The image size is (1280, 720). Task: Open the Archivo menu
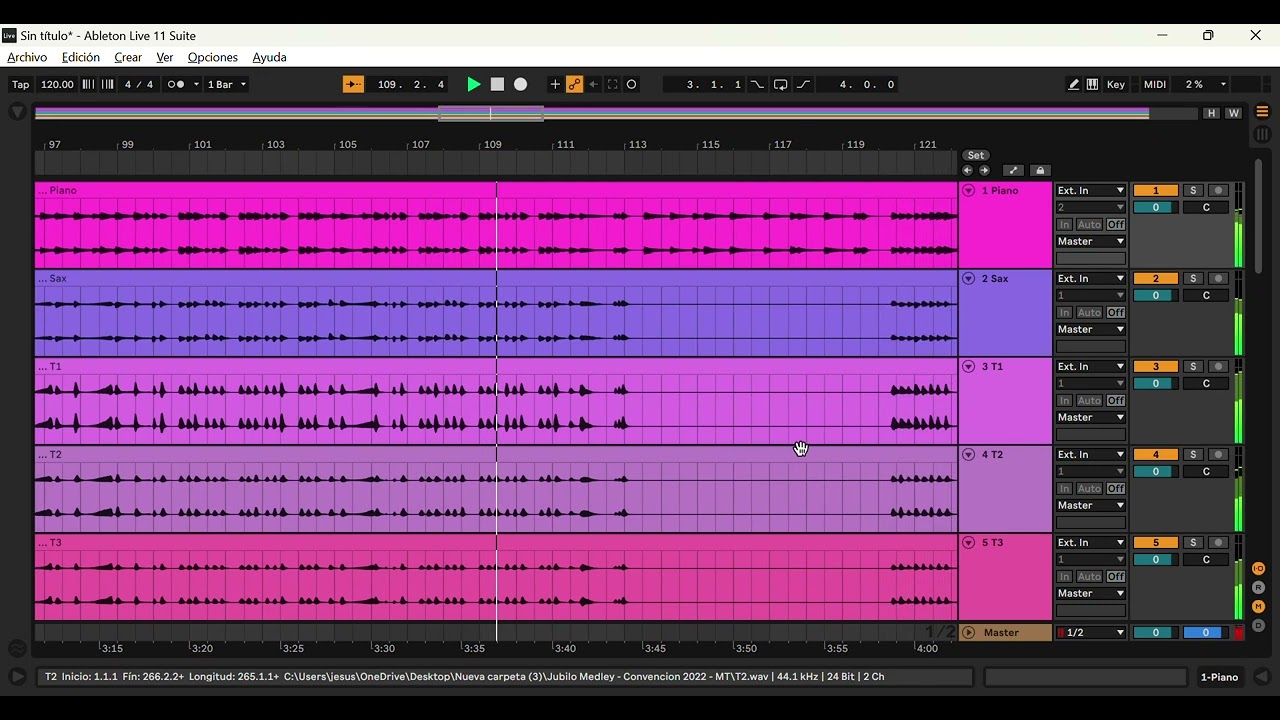[x=27, y=57]
